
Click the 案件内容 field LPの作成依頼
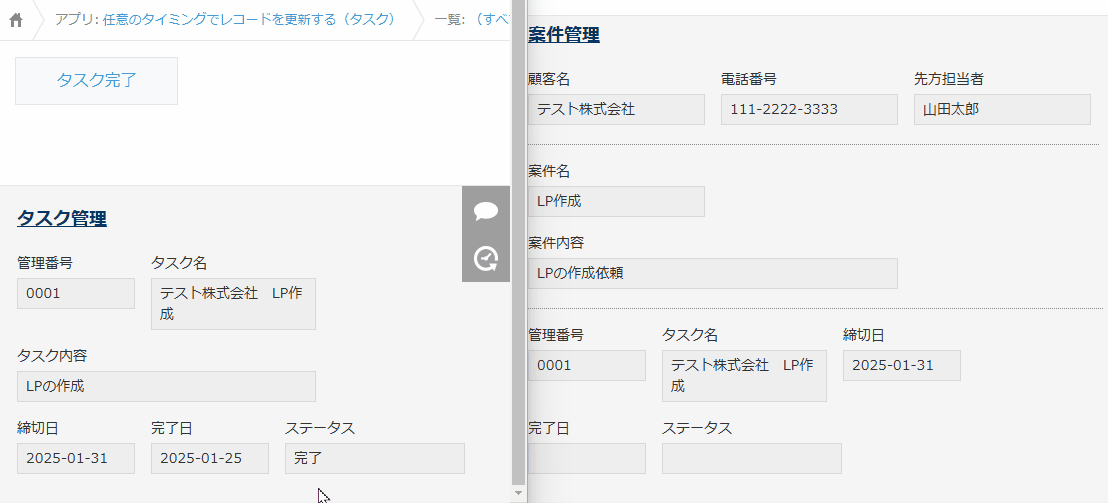712,273
